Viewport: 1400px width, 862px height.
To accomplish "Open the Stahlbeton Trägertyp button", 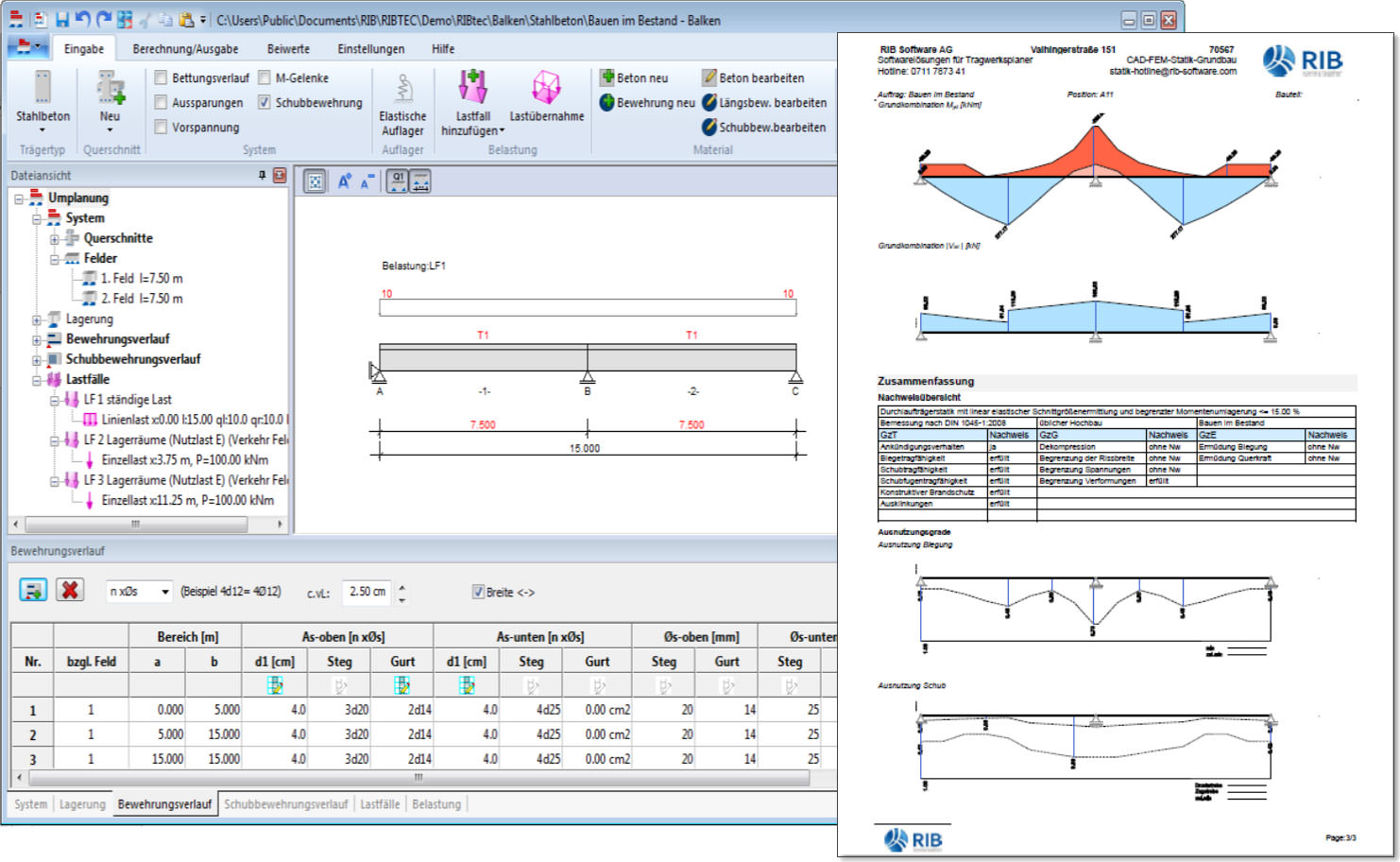I will [x=43, y=101].
